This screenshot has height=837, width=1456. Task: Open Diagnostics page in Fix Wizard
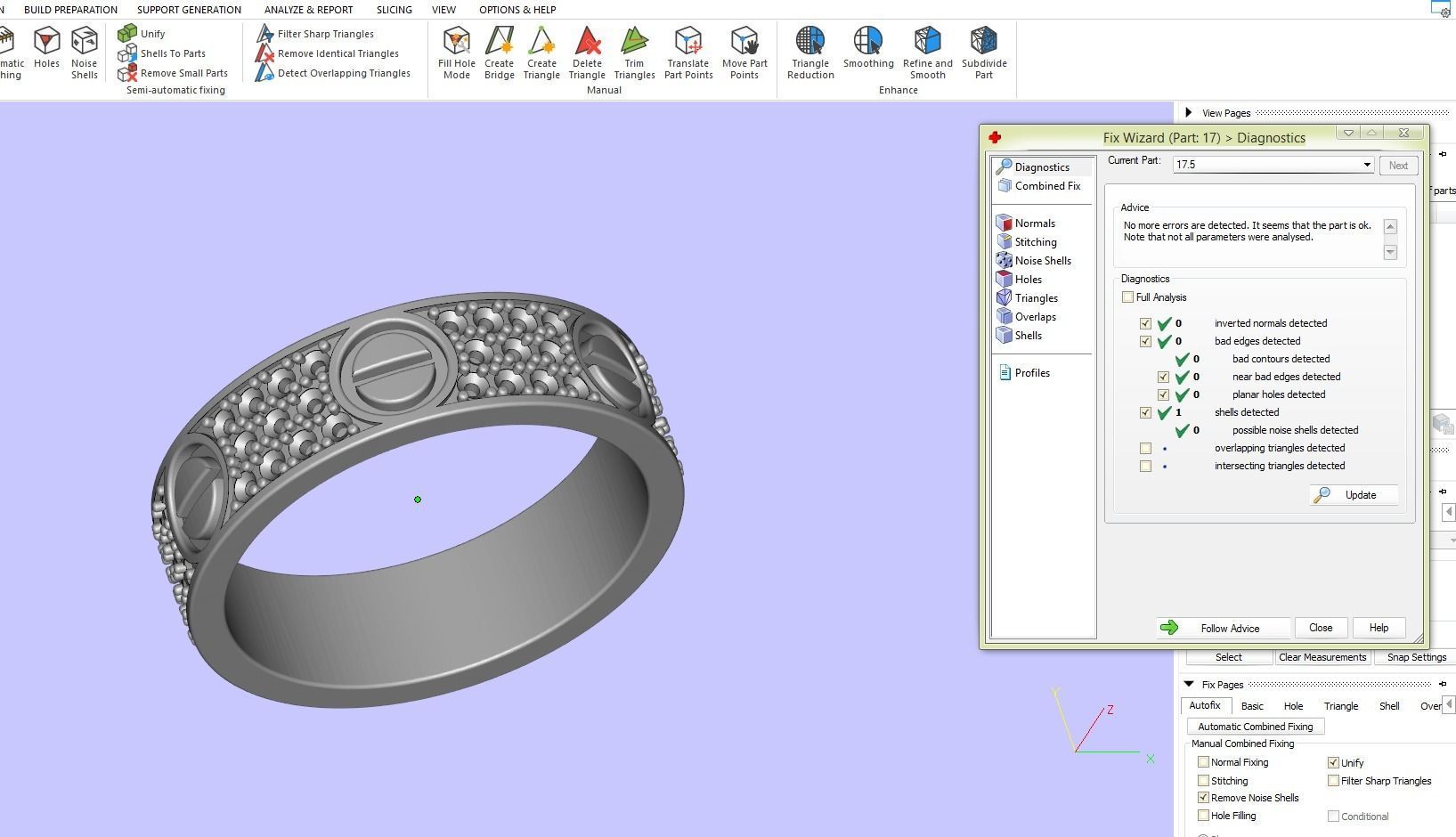pyautogui.click(x=1042, y=167)
